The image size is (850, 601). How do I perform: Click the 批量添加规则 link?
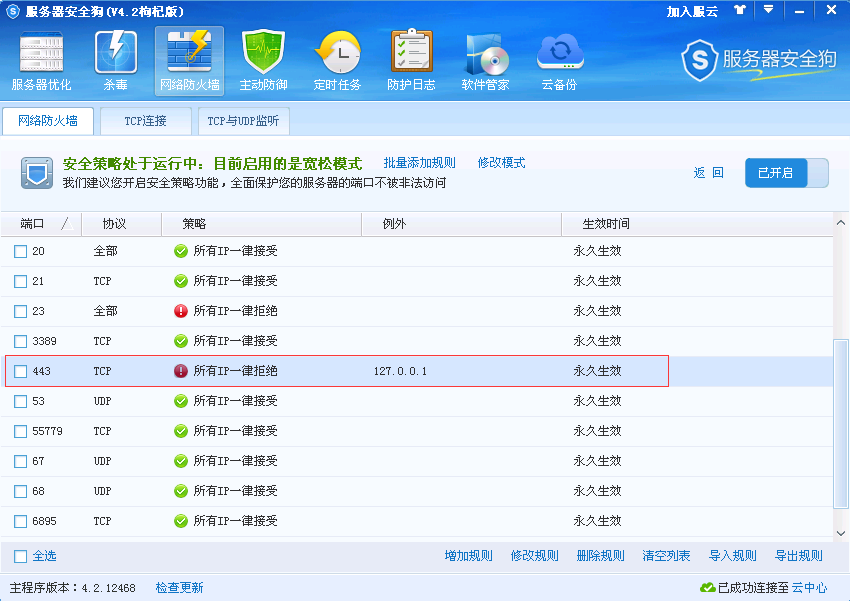pyautogui.click(x=420, y=163)
